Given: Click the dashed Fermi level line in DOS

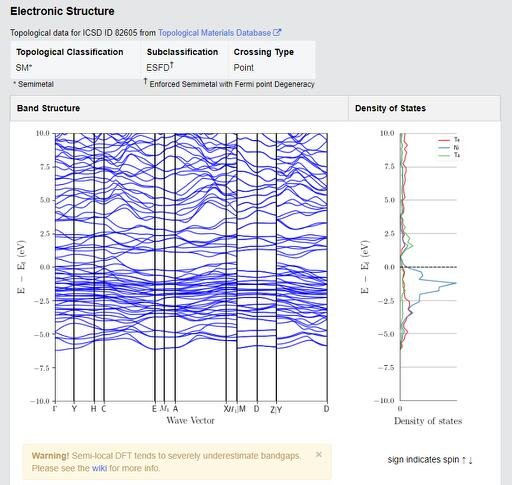Looking at the screenshot, I should click(x=428, y=267).
